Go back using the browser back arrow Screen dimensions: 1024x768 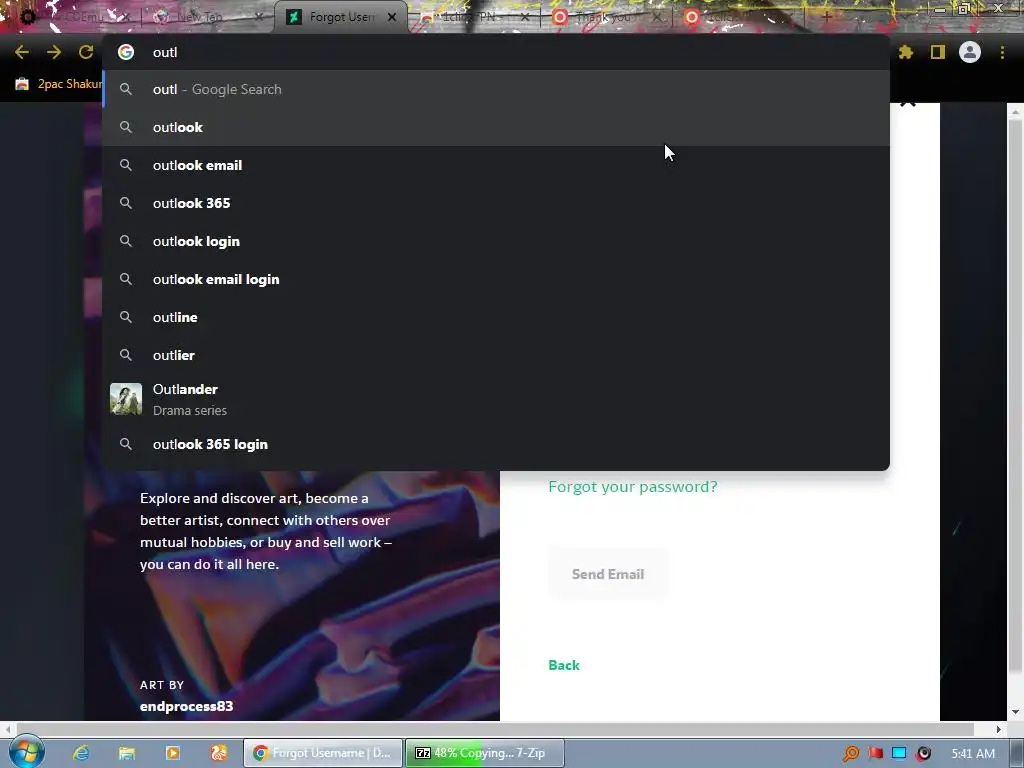(22, 52)
